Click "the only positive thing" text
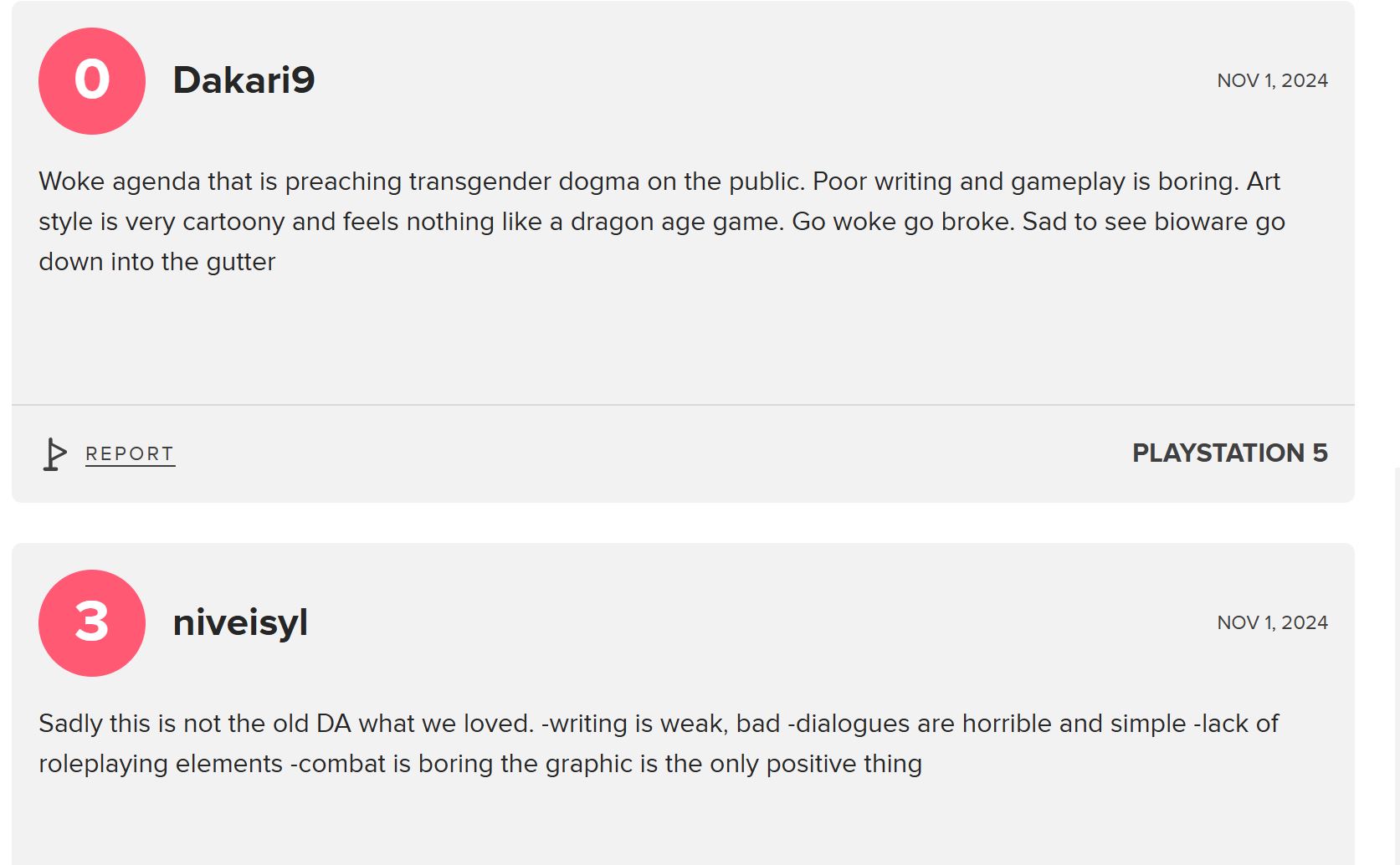 click(x=793, y=764)
